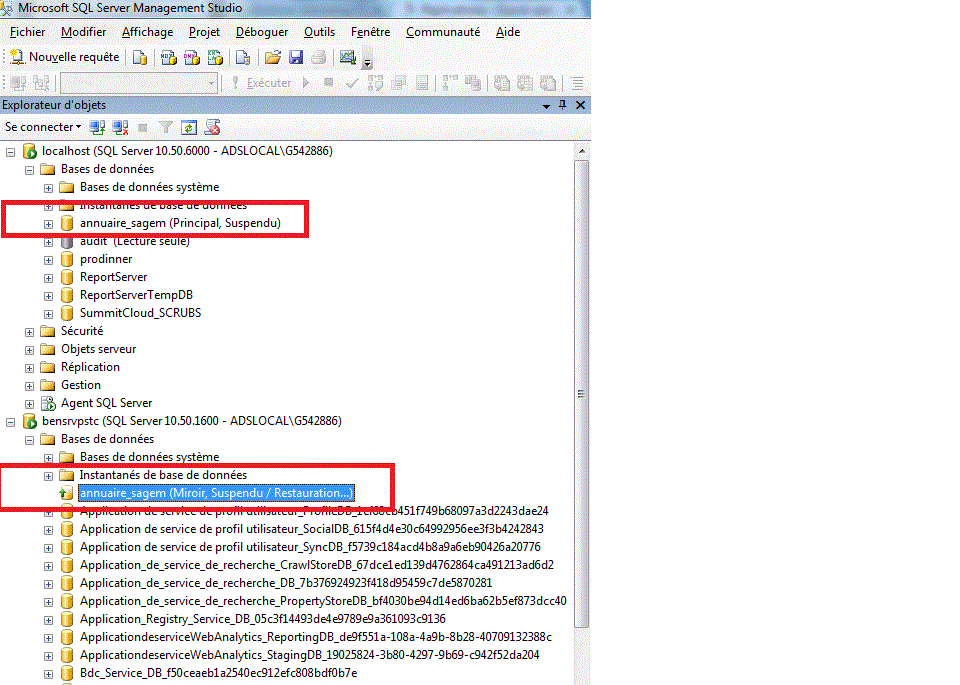This screenshot has height=685, width=960.
Task: Click the Objets serveur folder icon
Action: tap(48, 349)
